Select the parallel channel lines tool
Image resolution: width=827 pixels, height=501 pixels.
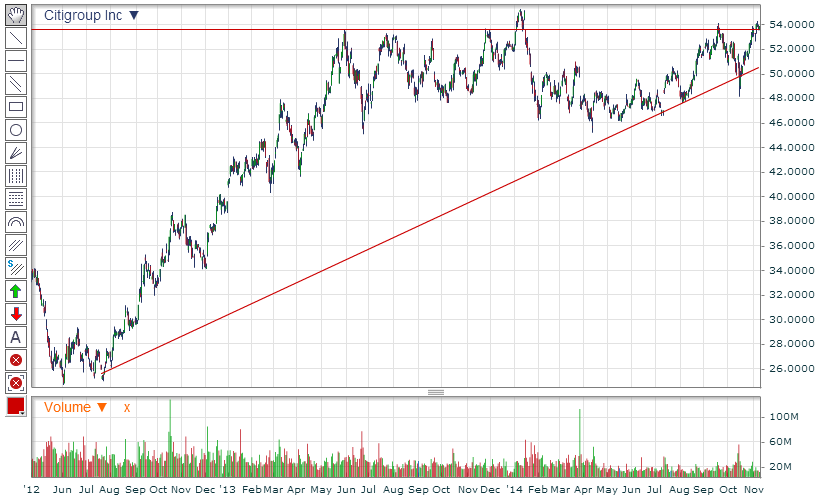pos(16,84)
